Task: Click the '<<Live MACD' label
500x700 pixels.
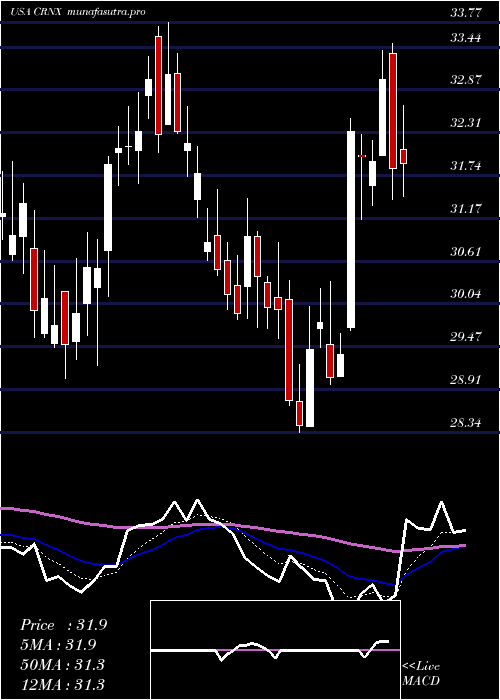Action: pyautogui.click(x=421, y=674)
